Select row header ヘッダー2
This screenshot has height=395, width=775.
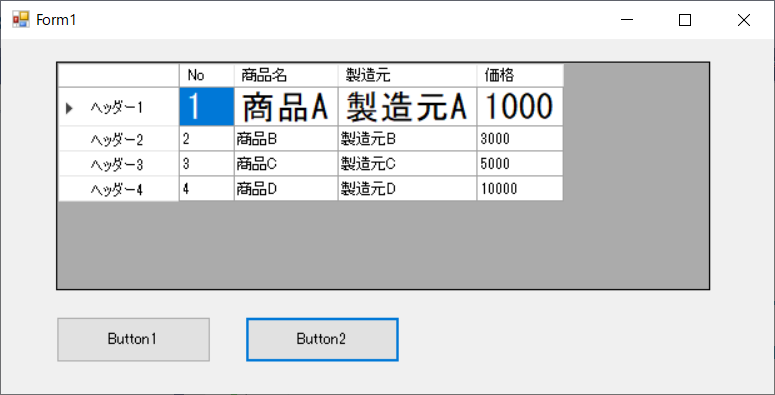click(x=119, y=139)
